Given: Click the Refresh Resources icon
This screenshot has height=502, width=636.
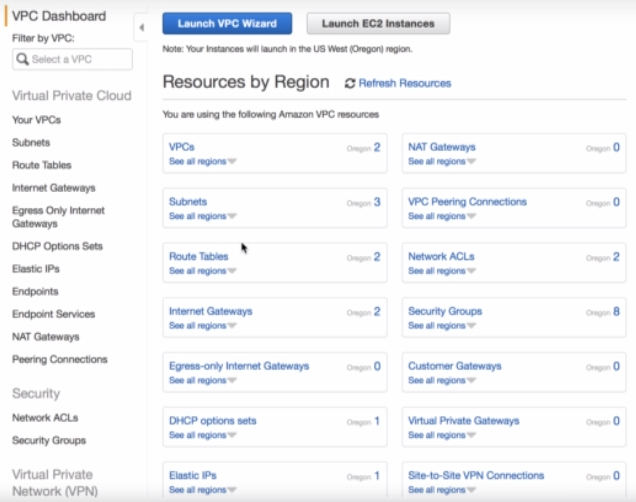Looking at the screenshot, I should click(350, 84).
